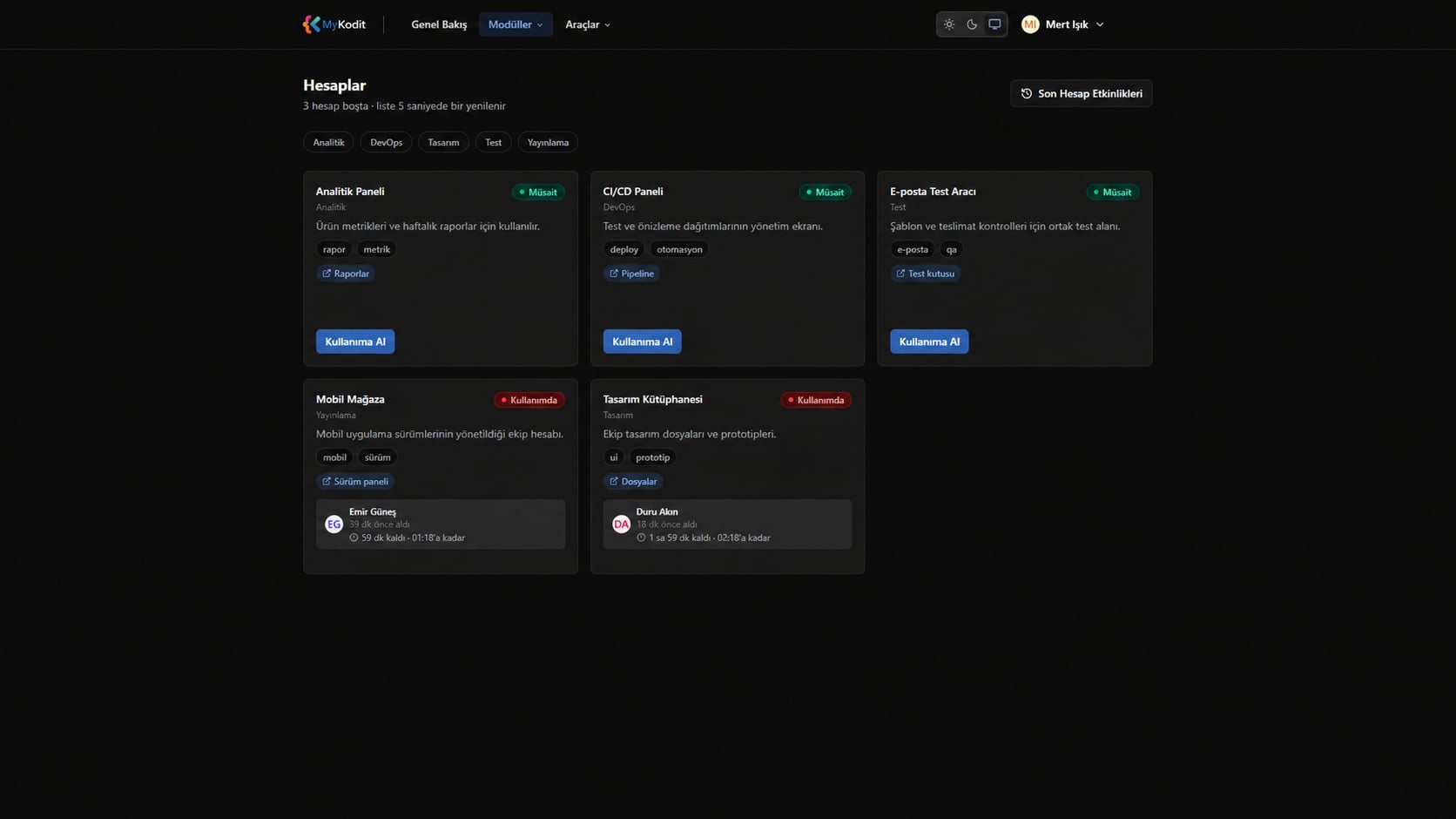Switch to light theme sun icon
This screenshot has width=1456, height=819.
[949, 24]
